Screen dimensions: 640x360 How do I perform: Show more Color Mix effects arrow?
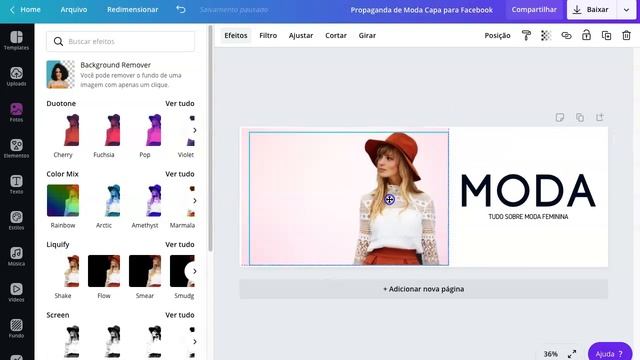195,201
